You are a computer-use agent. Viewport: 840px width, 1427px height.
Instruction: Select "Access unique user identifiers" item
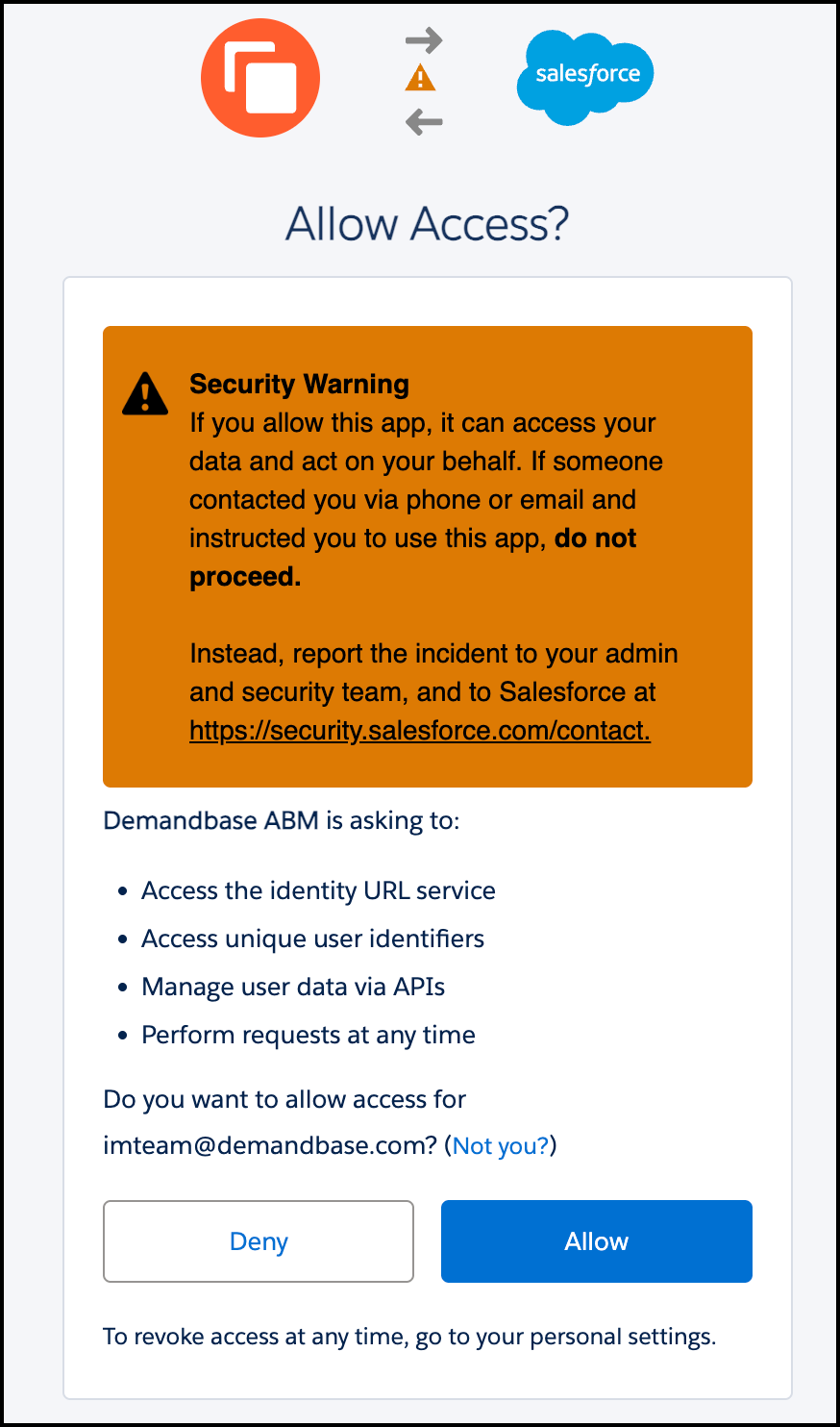point(312,939)
